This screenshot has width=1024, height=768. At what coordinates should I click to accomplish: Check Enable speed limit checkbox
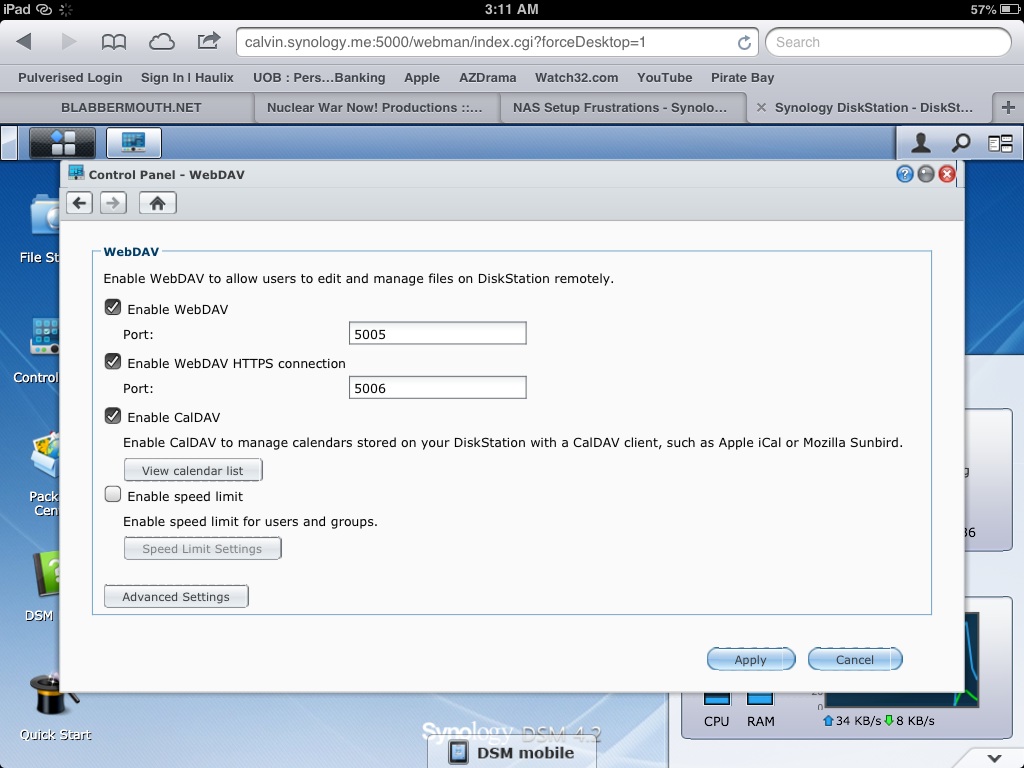click(113, 494)
